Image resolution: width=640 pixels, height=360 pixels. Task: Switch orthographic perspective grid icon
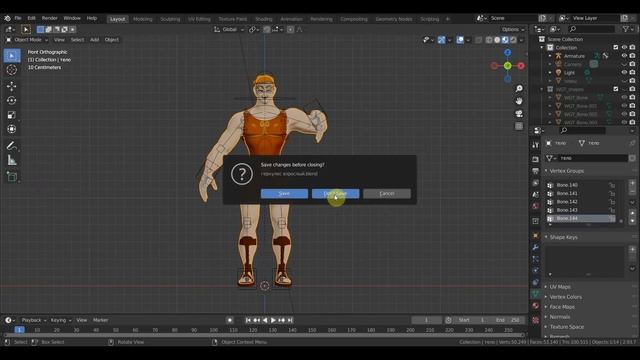(x=519, y=126)
